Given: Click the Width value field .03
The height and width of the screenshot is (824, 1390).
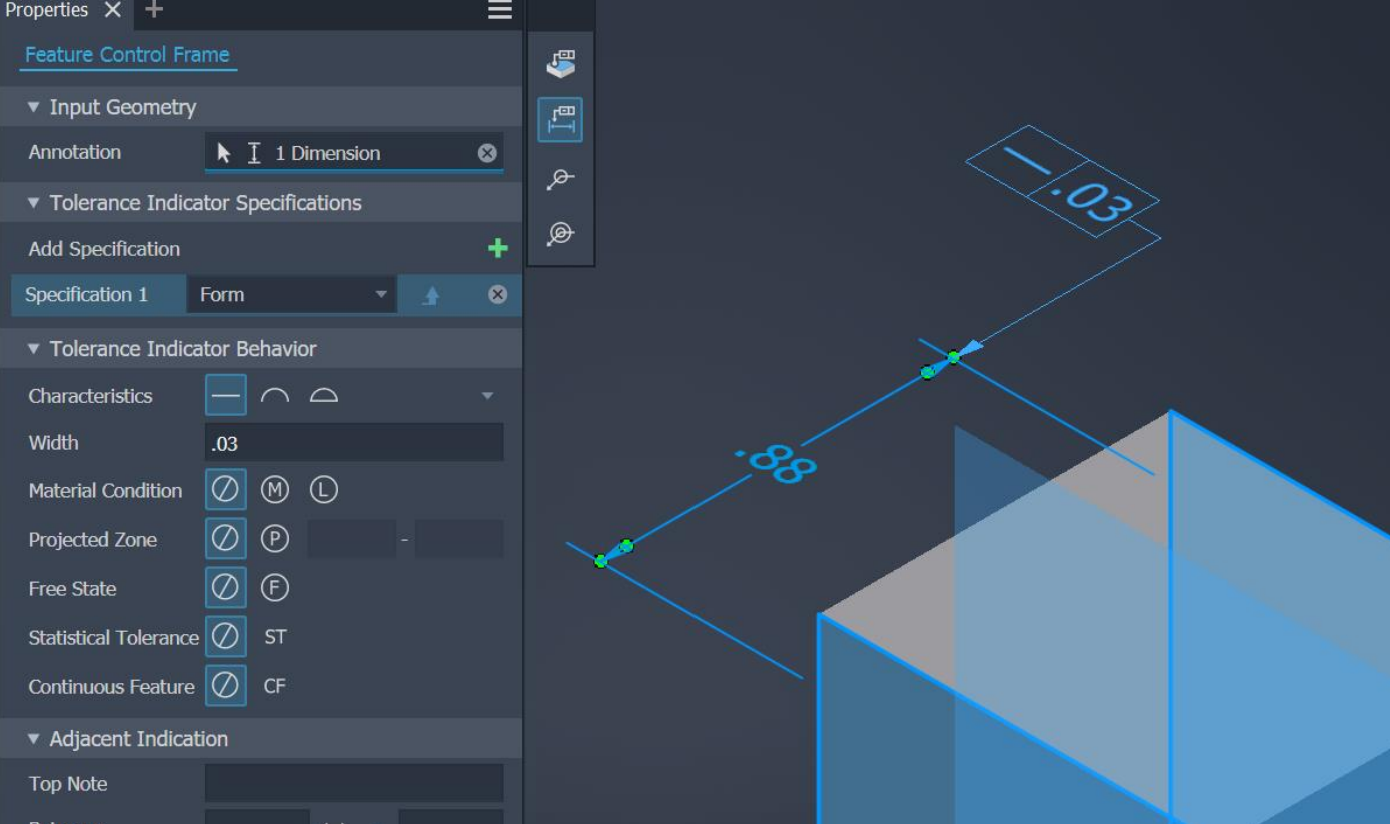Looking at the screenshot, I should click(x=354, y=443).
